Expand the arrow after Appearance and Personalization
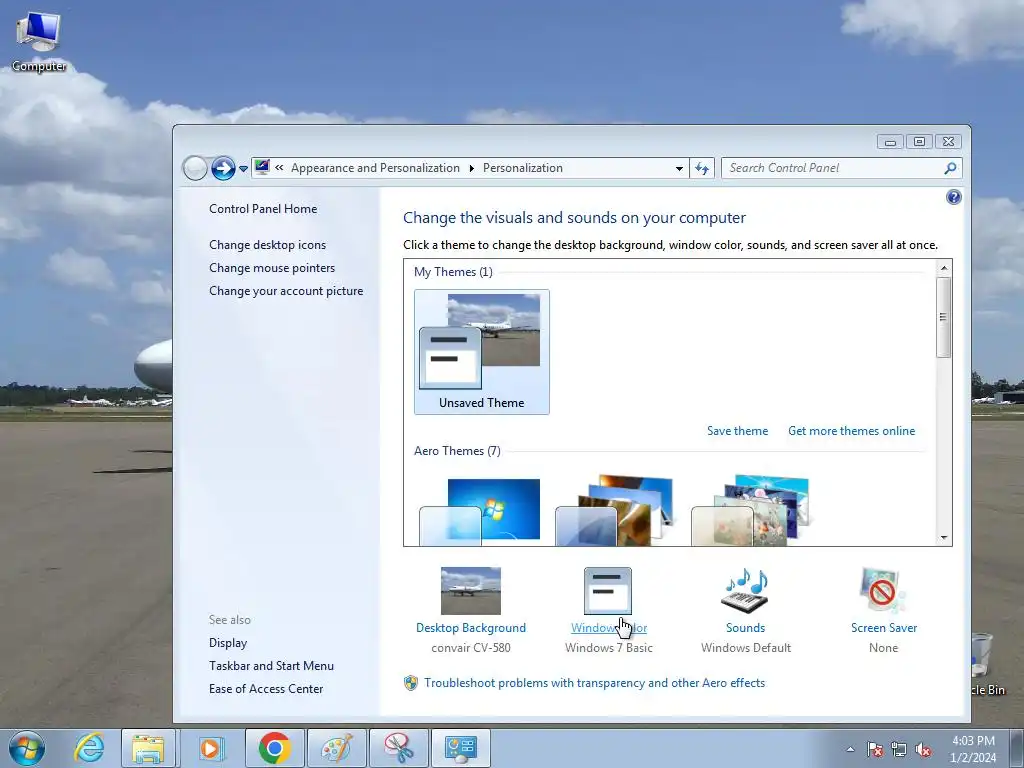The width and height of the screenshot is (1024, 768). (472, 168)
